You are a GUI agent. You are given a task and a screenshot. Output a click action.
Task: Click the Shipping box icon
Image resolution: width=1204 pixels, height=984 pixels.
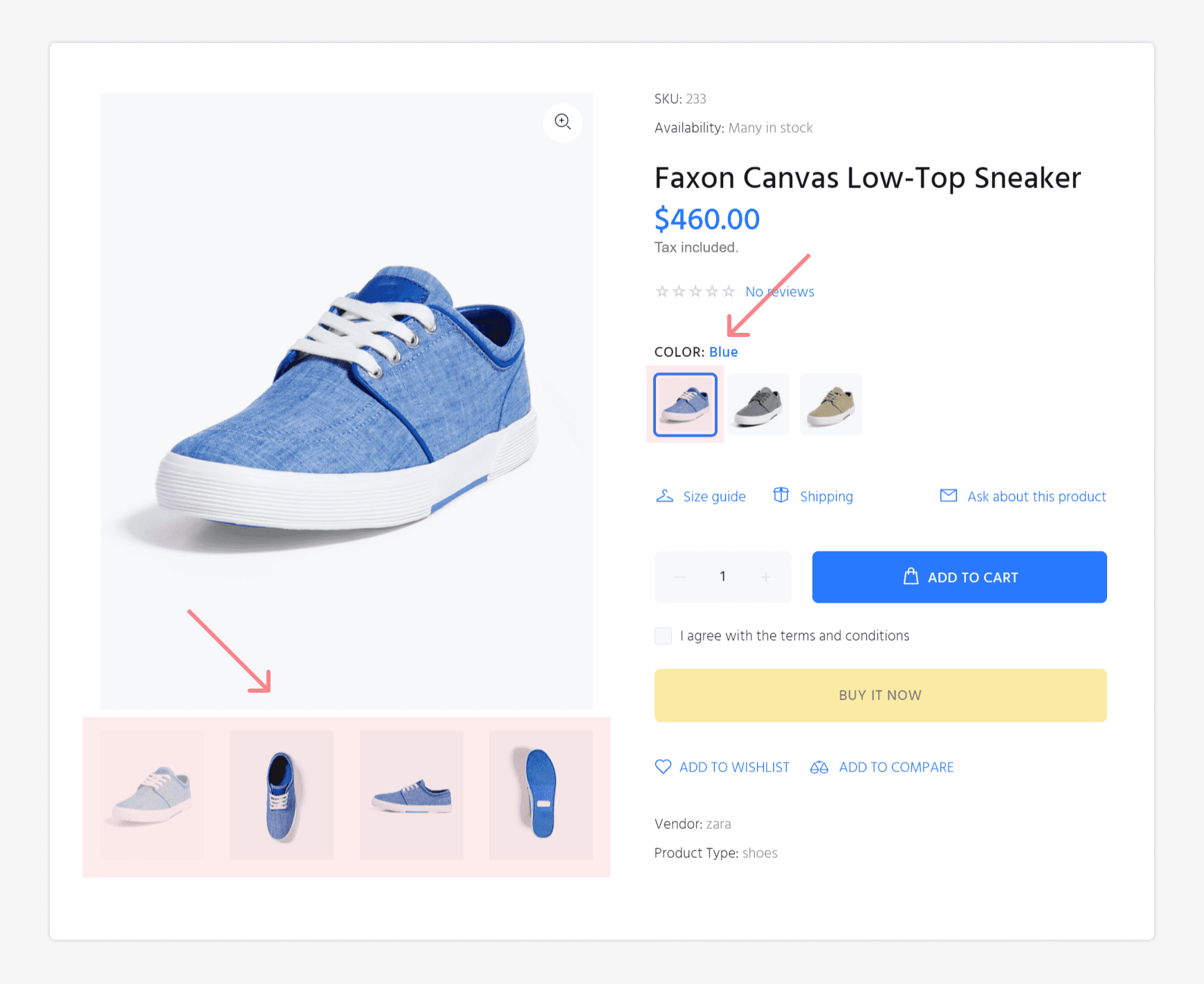pyautogui.click(x=781, y=495)
